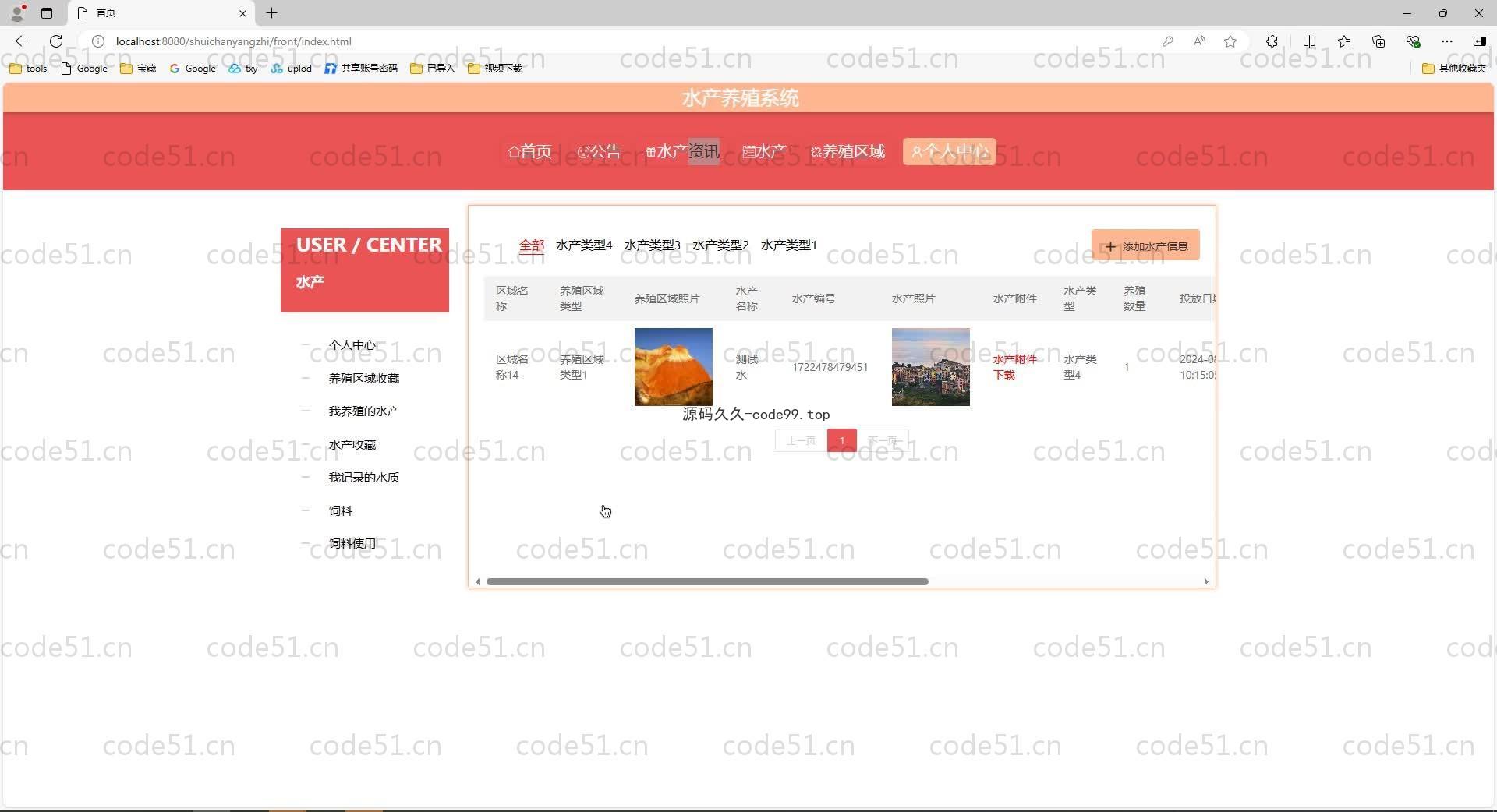This screenshot has height=812, width=1497.
Task: Filter by 水产类型3
Action: point(653,245)
